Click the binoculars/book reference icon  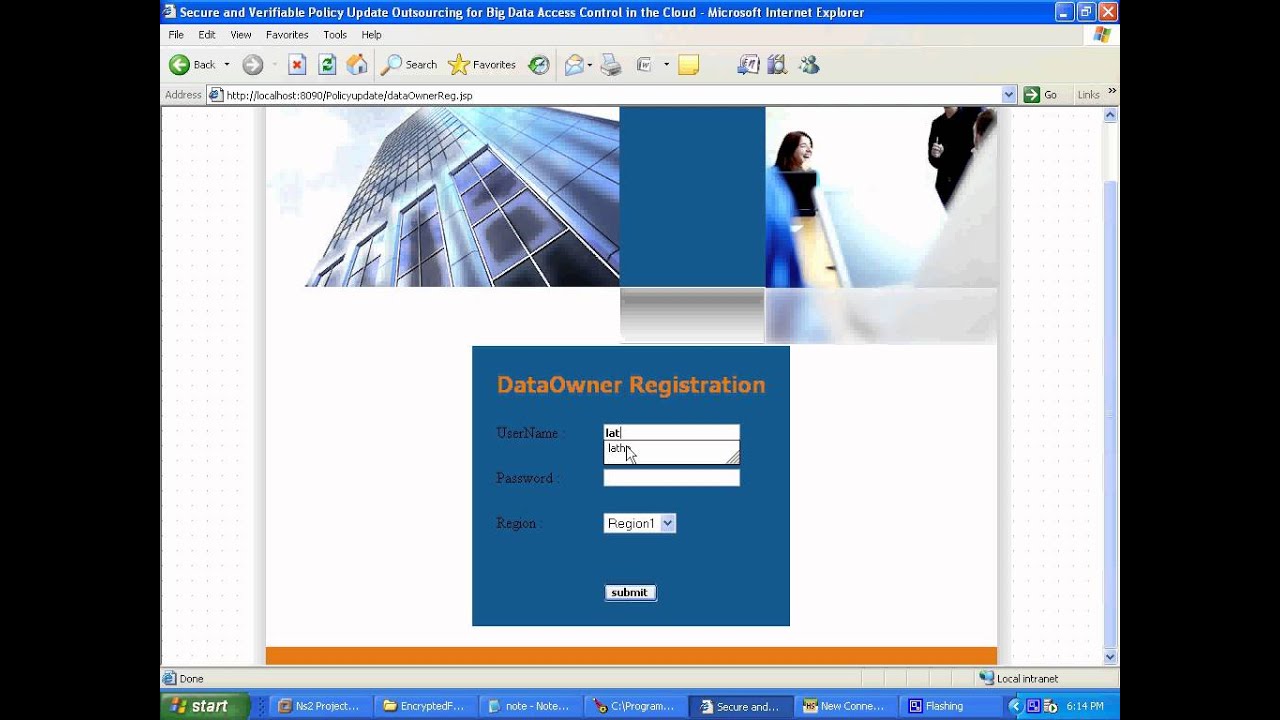tap(777, 65)
